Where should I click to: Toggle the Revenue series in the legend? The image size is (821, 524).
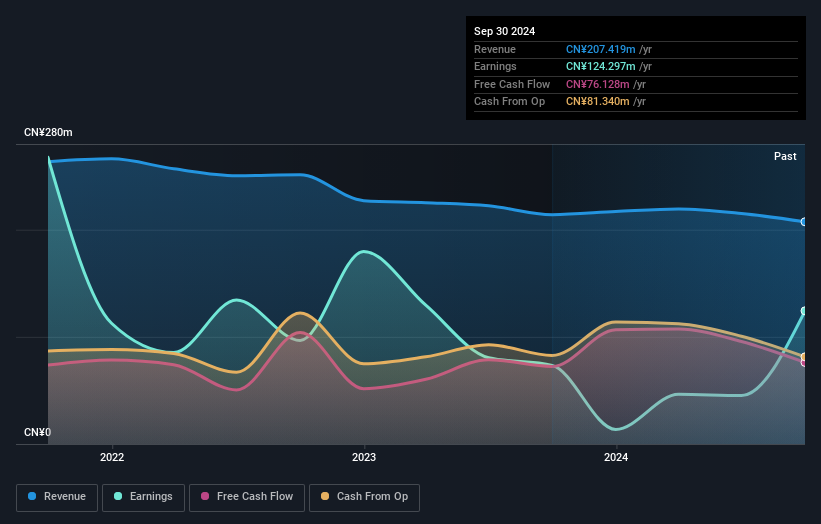57,497
